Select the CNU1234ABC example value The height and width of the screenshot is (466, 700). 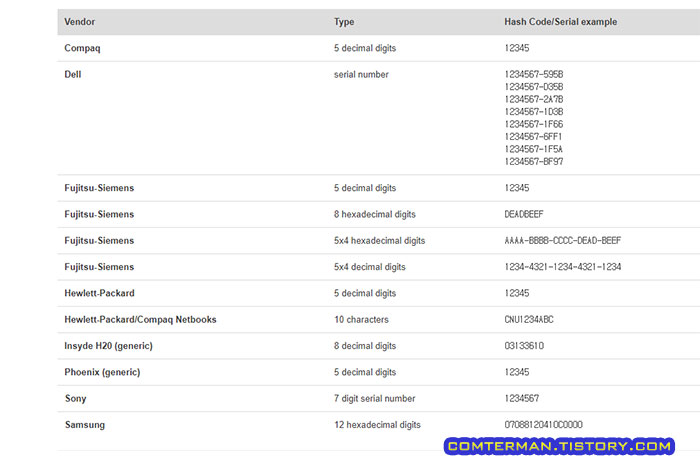pyautogui.click(x=529, y=320)
